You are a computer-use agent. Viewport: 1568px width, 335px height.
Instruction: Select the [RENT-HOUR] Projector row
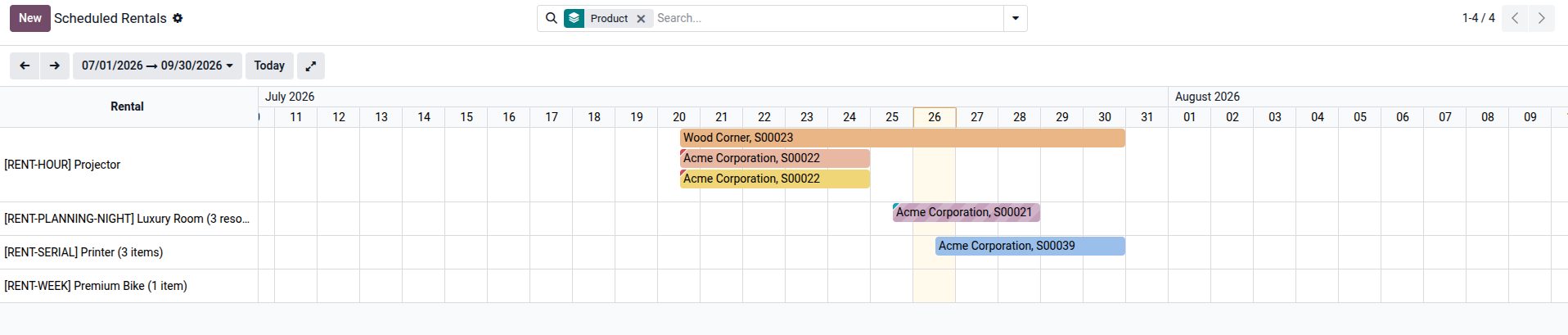pyautogui.click(x=128, y=165)
